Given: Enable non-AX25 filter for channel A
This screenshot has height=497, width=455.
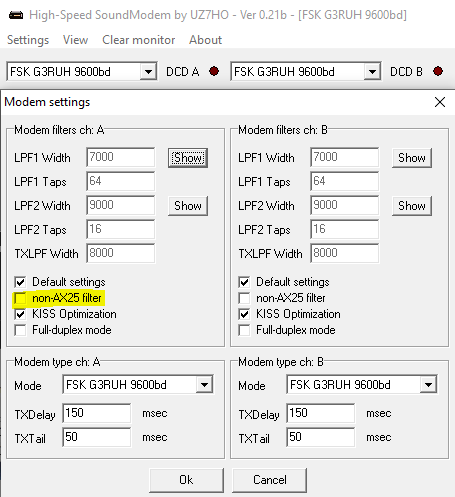Looking at the screenshot, I should pyautogui.click(x=20, y=298).
